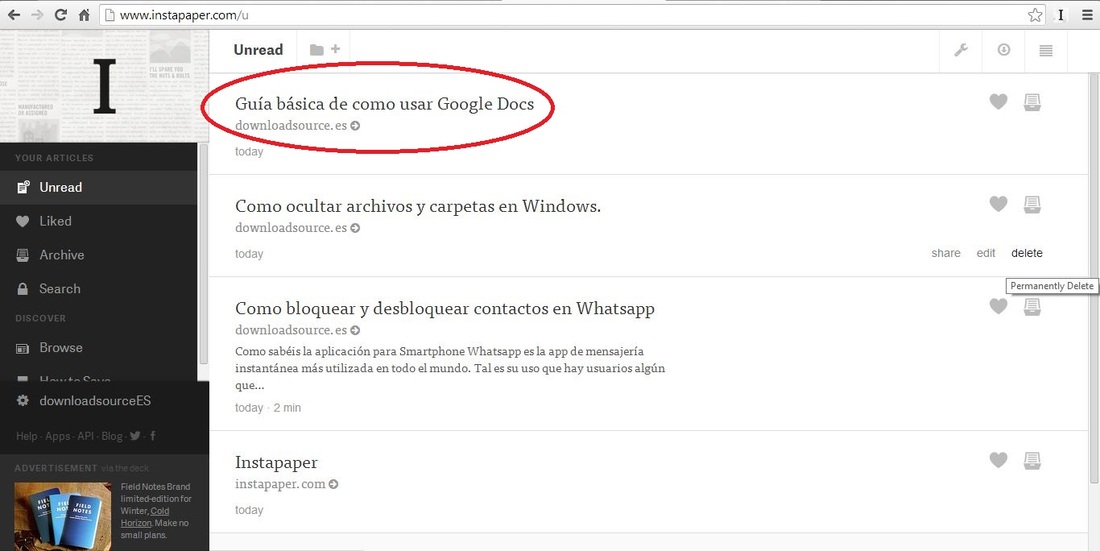Open the Instapaper extension icon in the browser toolbar
This screenshot has width=1100, height=551.
click(1061, 15)
